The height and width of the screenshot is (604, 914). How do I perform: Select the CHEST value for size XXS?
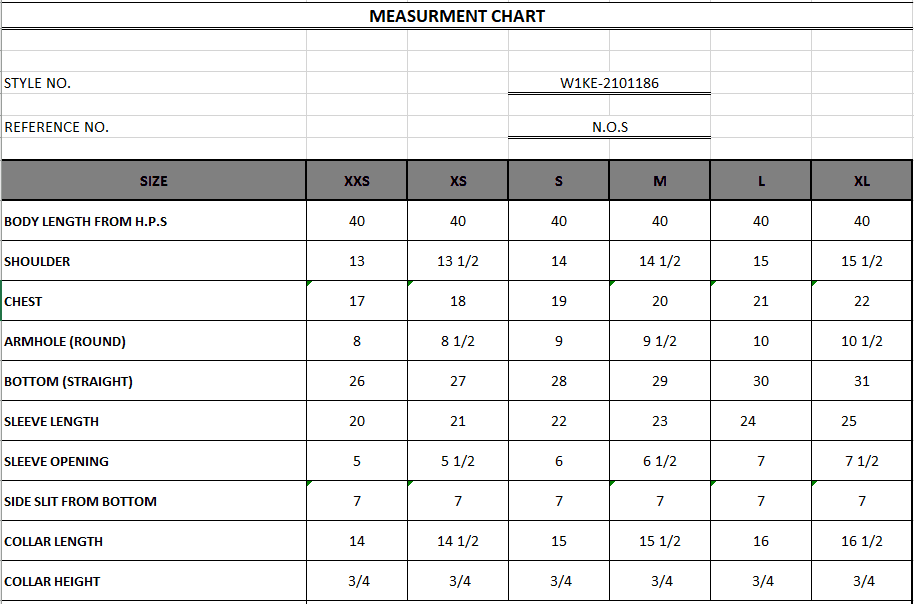[357, 301]
